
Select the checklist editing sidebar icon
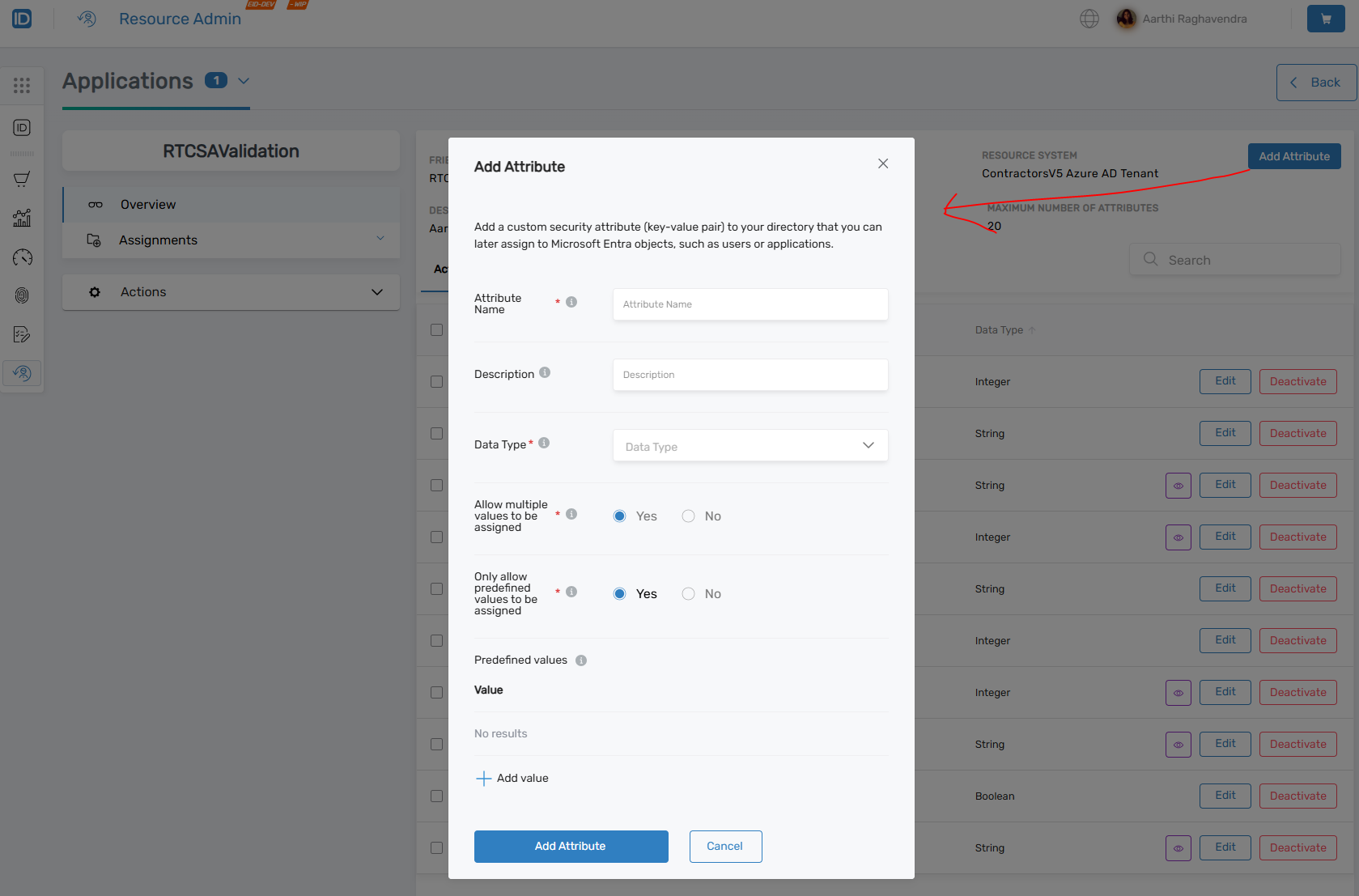[x=22, y=333]
